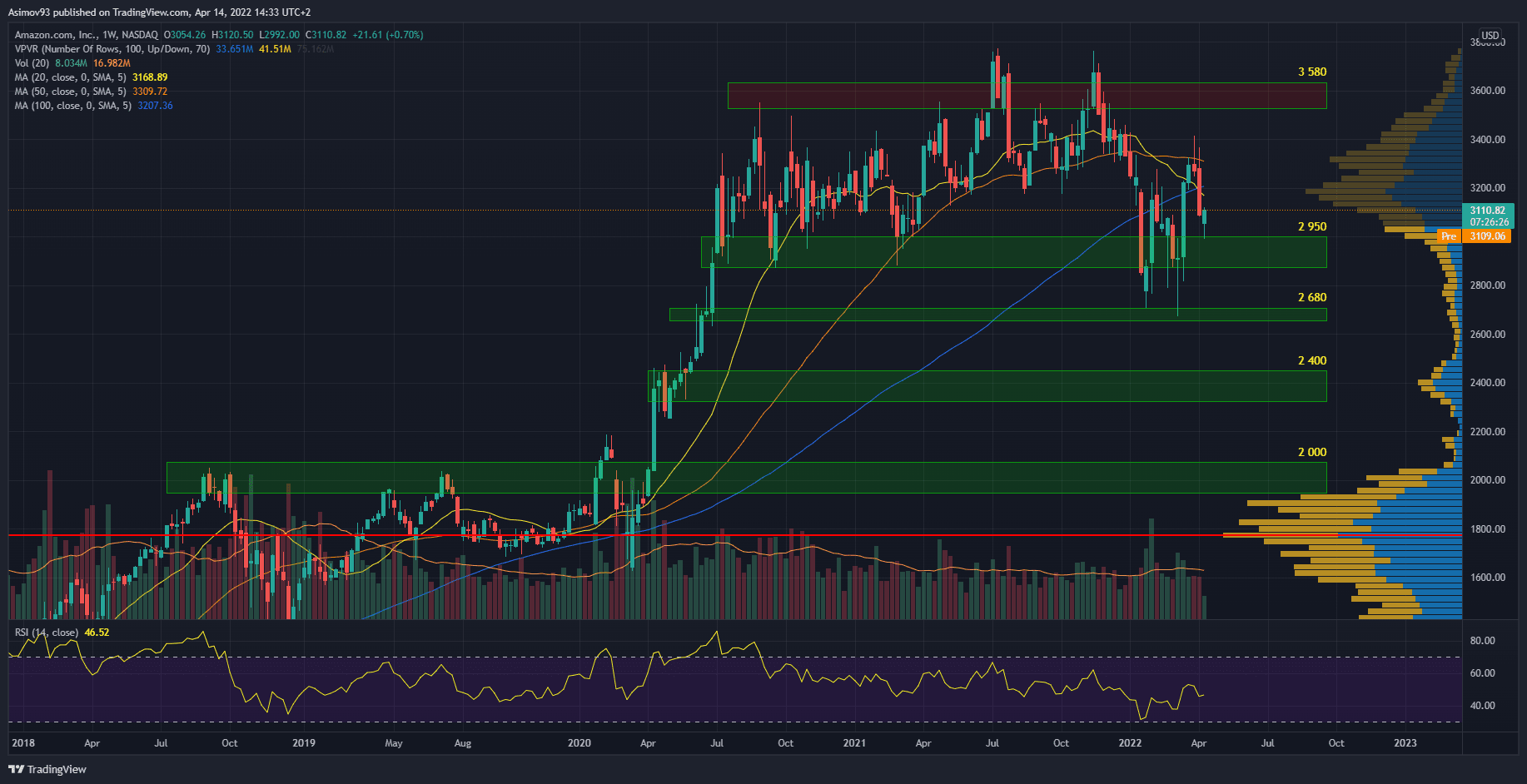This screenshot has height=784, width=1527.
Task: Select the VPVR indicator legend
Action: 112,49
